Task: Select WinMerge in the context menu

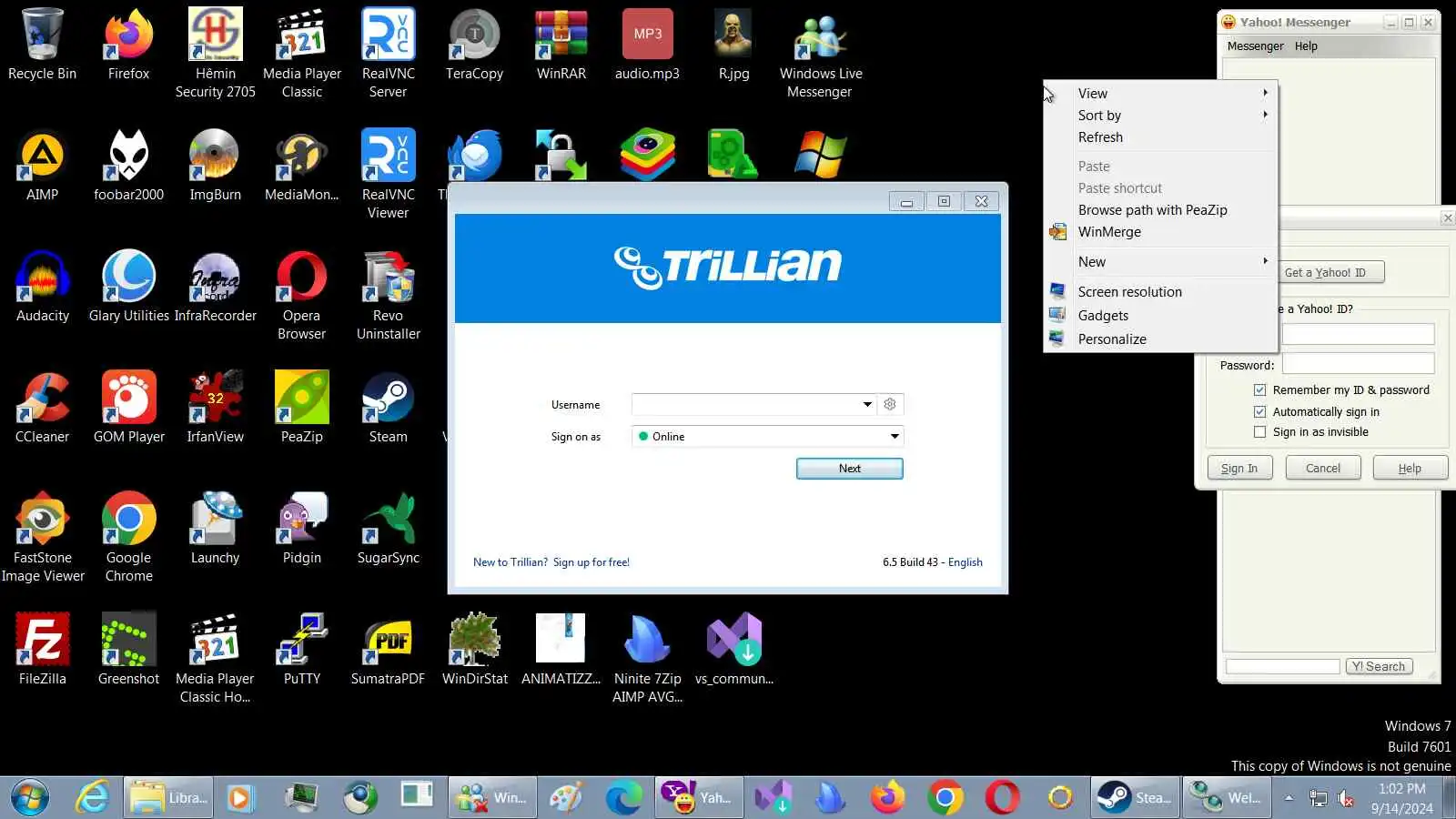Action: point(1160,231)
